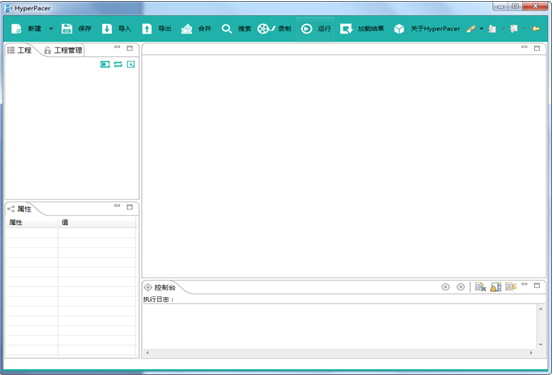Open 关于HyperPacer about button
Image resolution: width=553 pixels, height=375 pixels.
click(427, 29)
